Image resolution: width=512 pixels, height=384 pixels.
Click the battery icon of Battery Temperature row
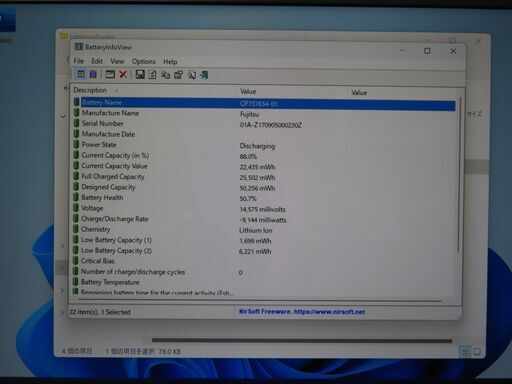coord(76,282)
